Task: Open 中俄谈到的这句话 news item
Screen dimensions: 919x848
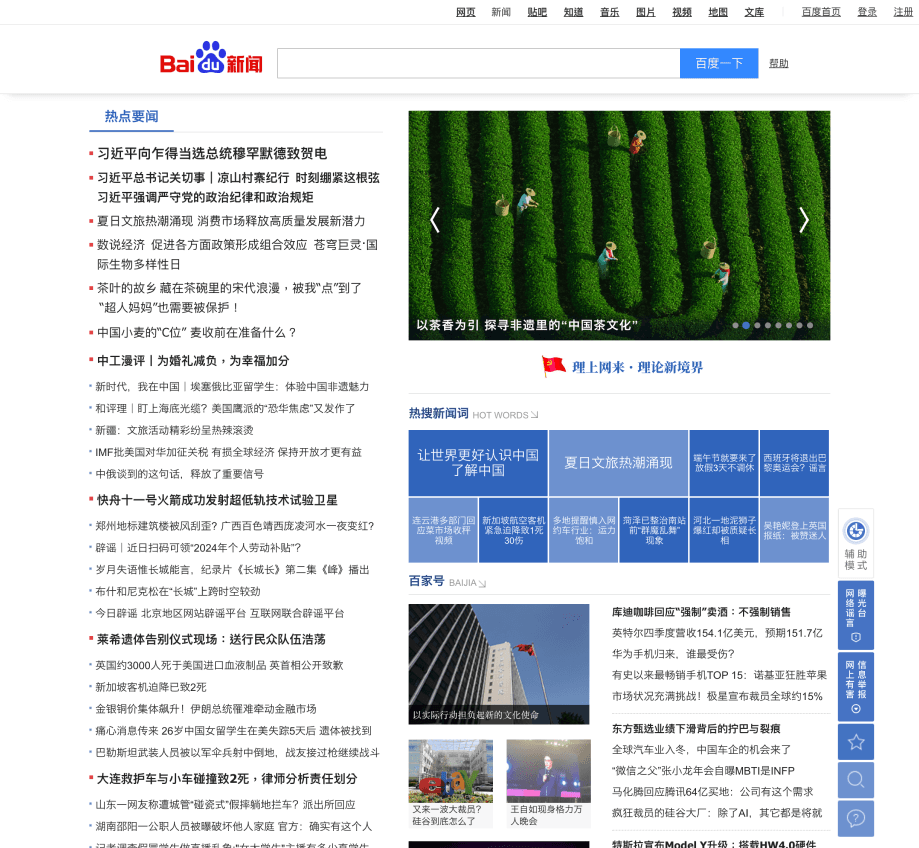Action: (179, 474)
